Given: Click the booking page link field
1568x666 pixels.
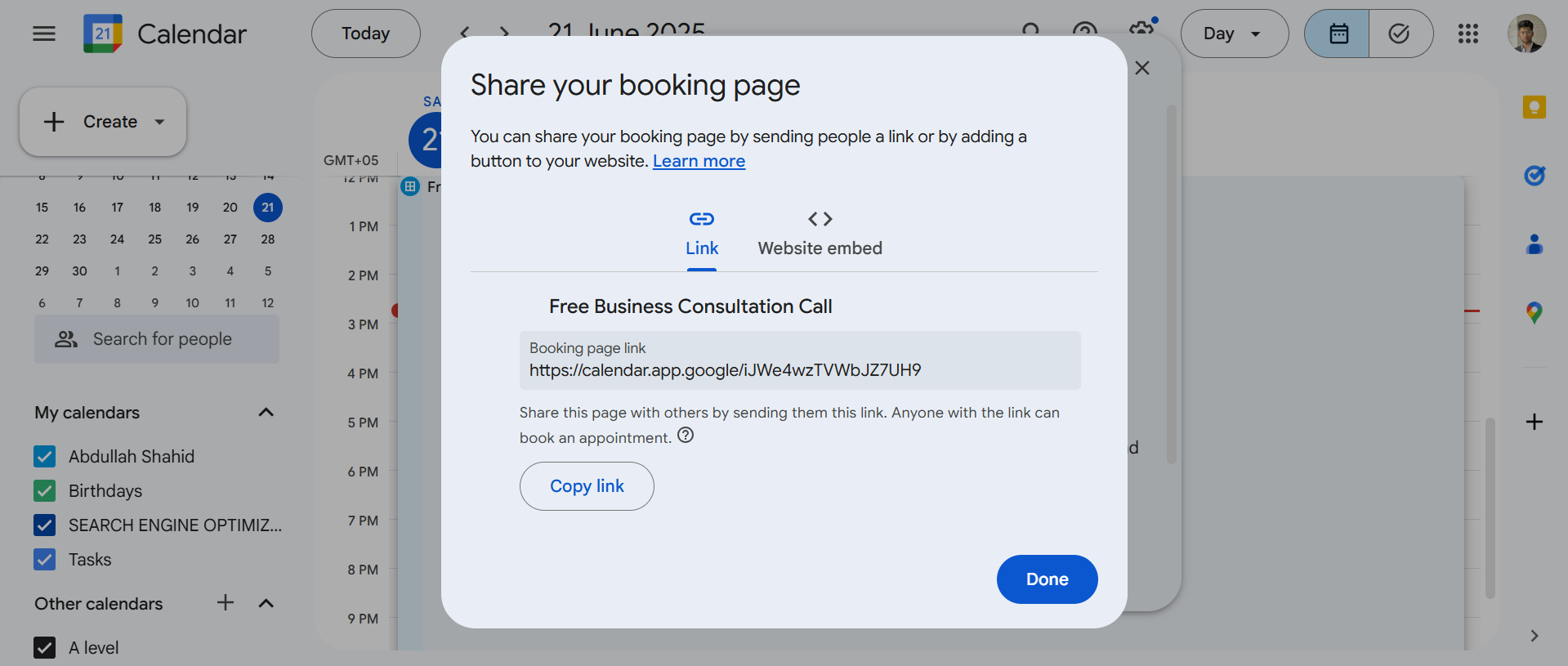Looking at the screenshot, I should [799, 360].
